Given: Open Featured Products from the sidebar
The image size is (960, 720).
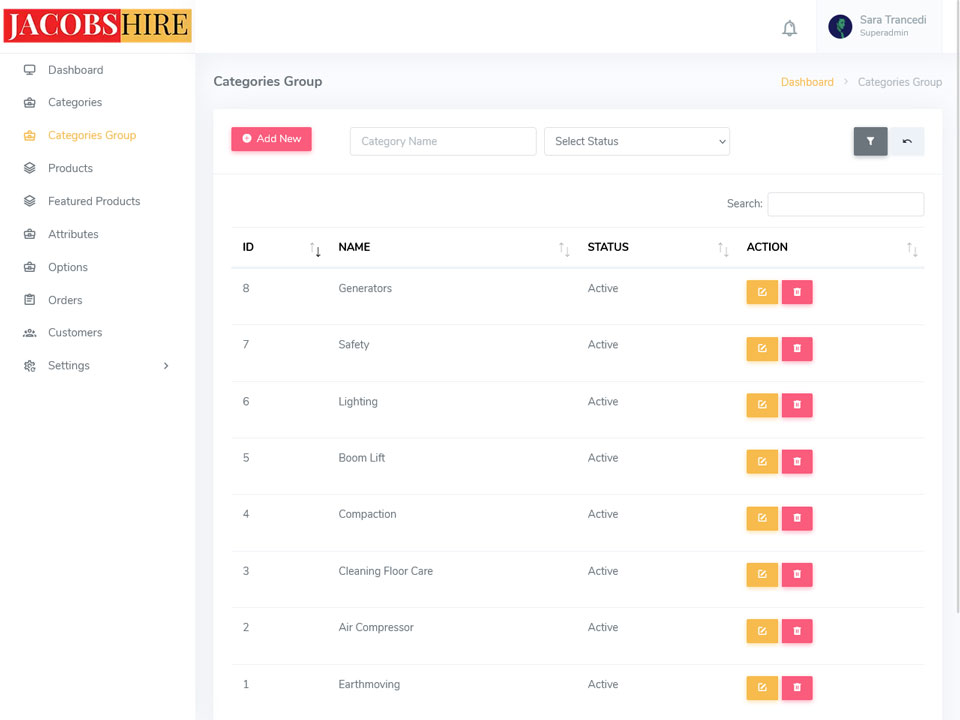Looking at the screenshot, I should 94,201.
